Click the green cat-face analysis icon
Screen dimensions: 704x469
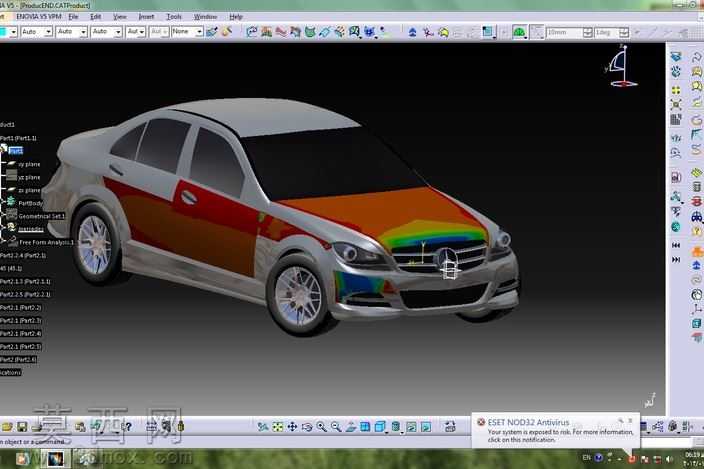pyautogui.click(x=310, y=31)
